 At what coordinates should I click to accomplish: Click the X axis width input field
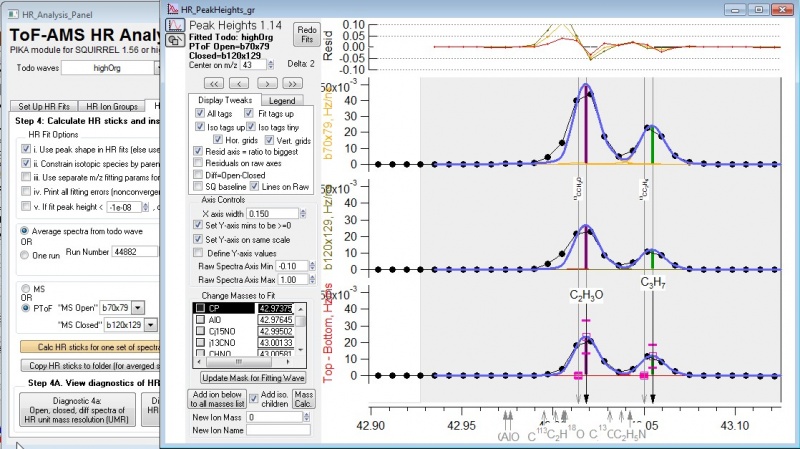[x=269, y=212]
